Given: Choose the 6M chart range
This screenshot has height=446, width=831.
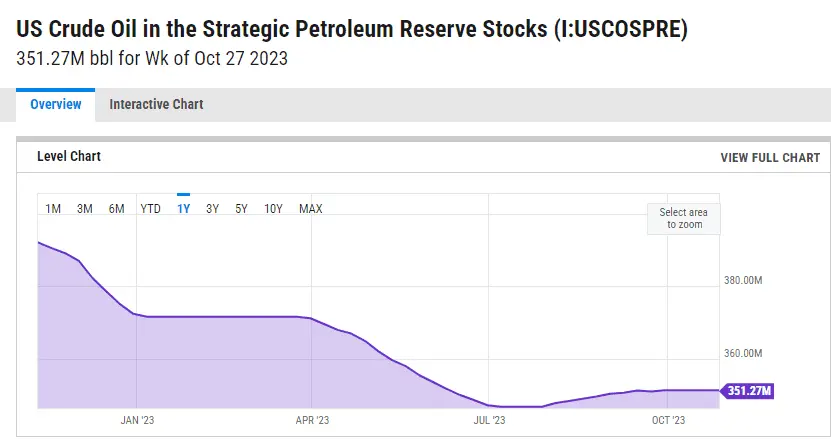Looking at the screenshot, I should click(x=117, y=208).
